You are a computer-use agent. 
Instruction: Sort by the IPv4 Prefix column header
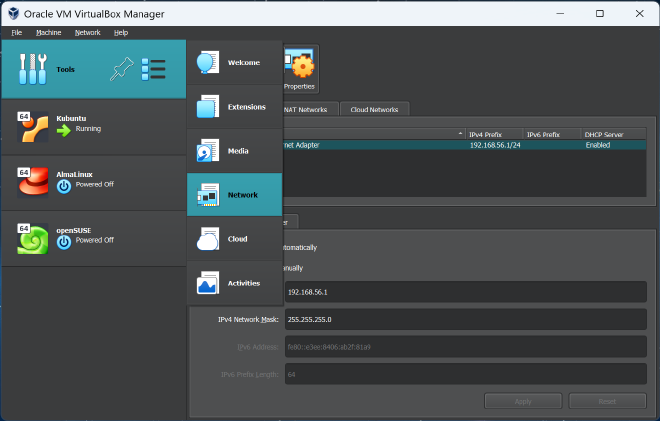pos(495,134)
